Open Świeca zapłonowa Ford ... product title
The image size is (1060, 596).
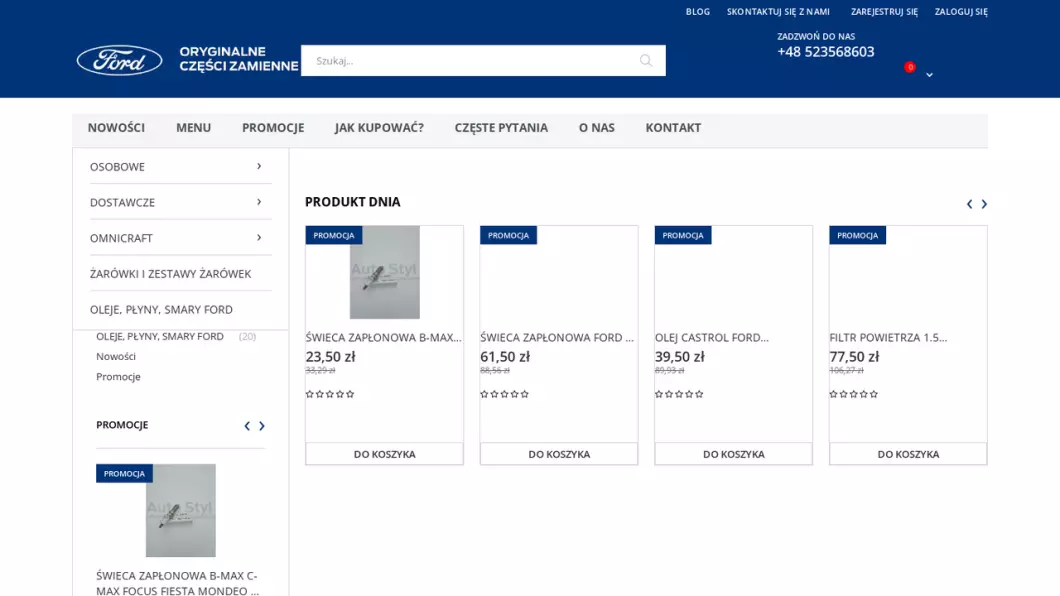[557, 337]
